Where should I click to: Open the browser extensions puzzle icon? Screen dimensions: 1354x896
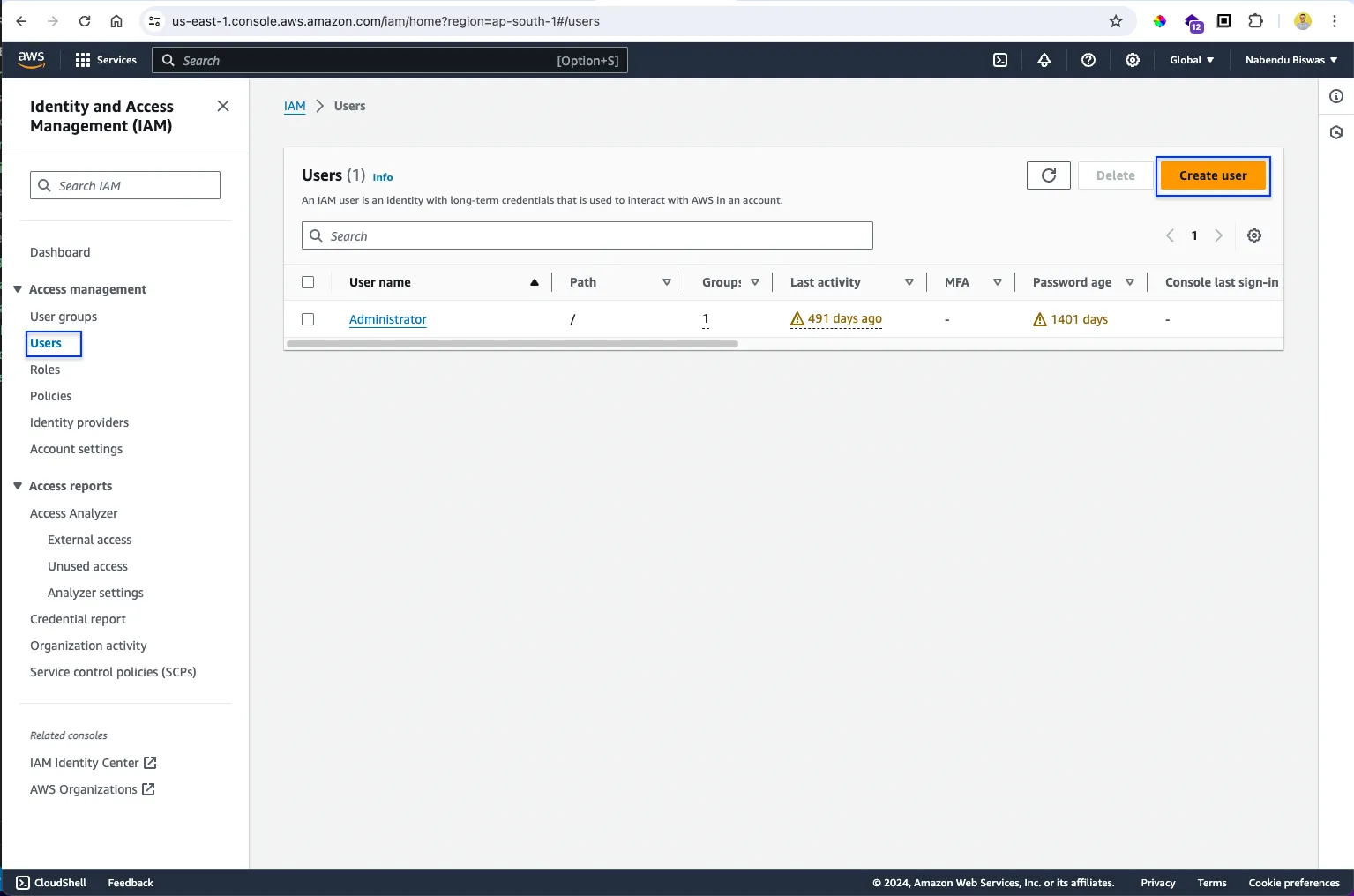pyautogui.click(x=1255, y=21)
